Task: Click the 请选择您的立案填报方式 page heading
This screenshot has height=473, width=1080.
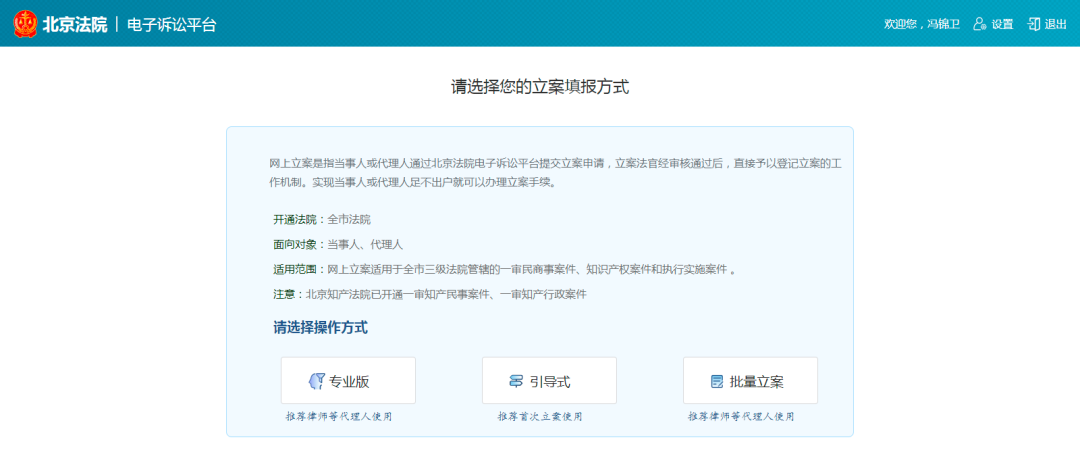Action: tap(540, 87)
